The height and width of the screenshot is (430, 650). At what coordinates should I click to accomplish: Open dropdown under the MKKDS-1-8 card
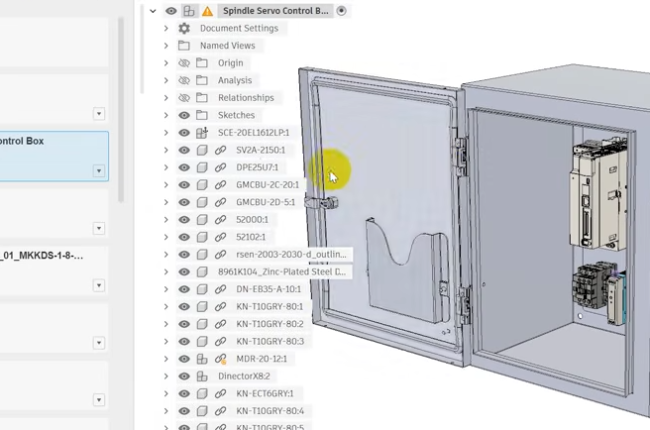(99, 285)
